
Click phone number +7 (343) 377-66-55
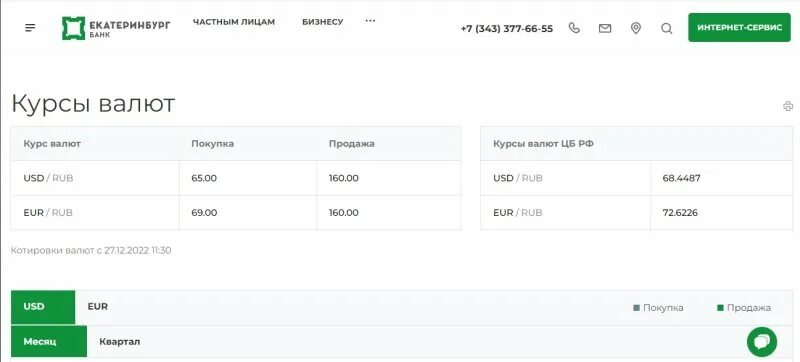507,29
